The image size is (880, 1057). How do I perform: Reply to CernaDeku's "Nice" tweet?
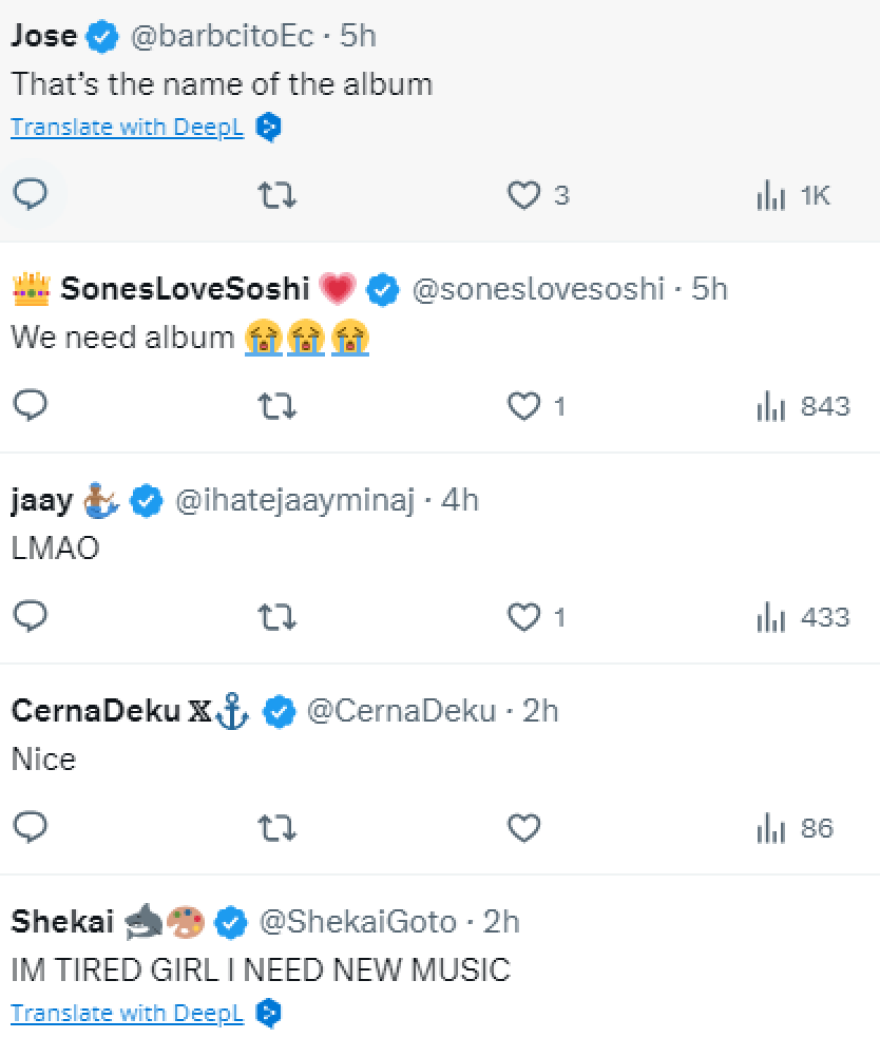31,827
